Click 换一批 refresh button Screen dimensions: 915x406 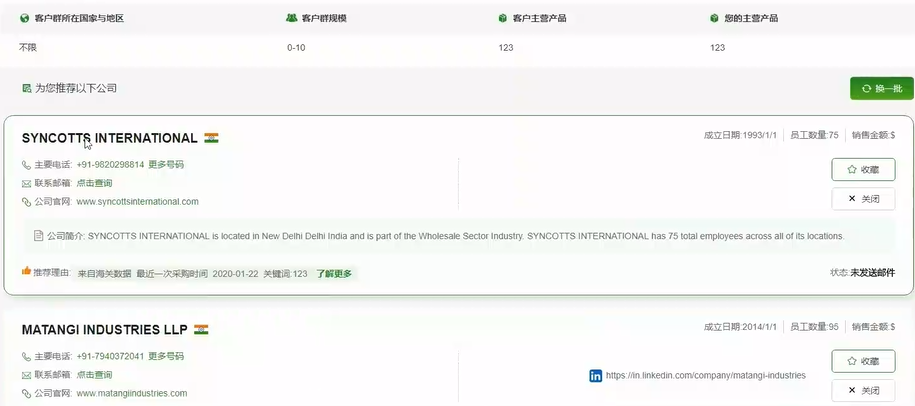[881, 89]
